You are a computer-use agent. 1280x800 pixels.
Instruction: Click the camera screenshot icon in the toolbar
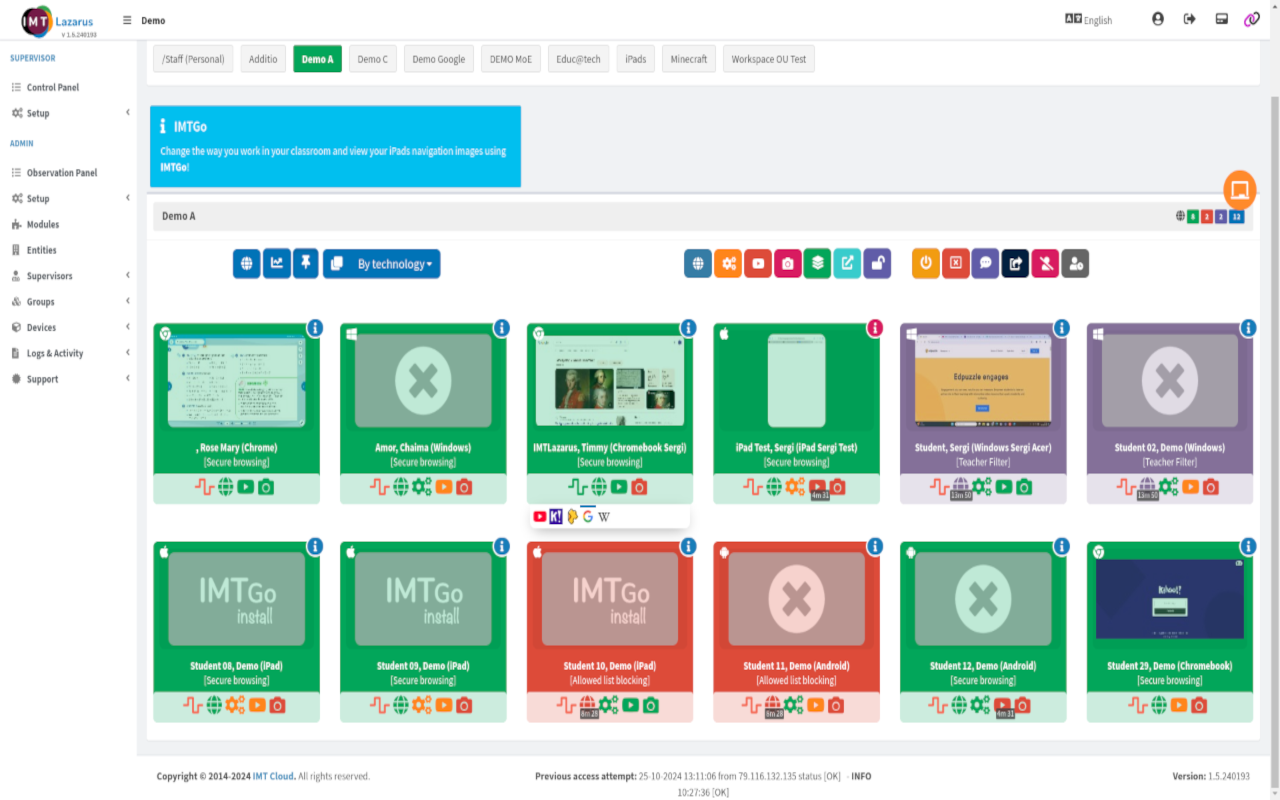pyautogui.click(x=788, y=263)
